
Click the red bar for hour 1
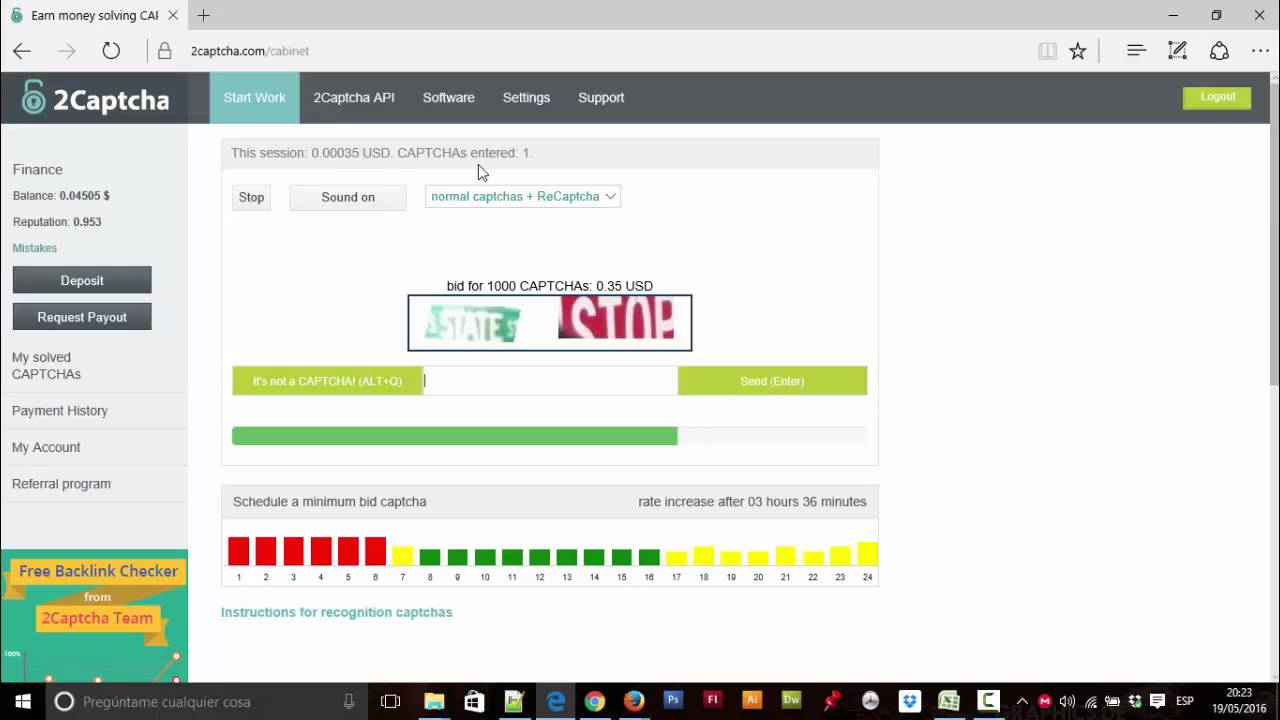click(x=238, y=551)
